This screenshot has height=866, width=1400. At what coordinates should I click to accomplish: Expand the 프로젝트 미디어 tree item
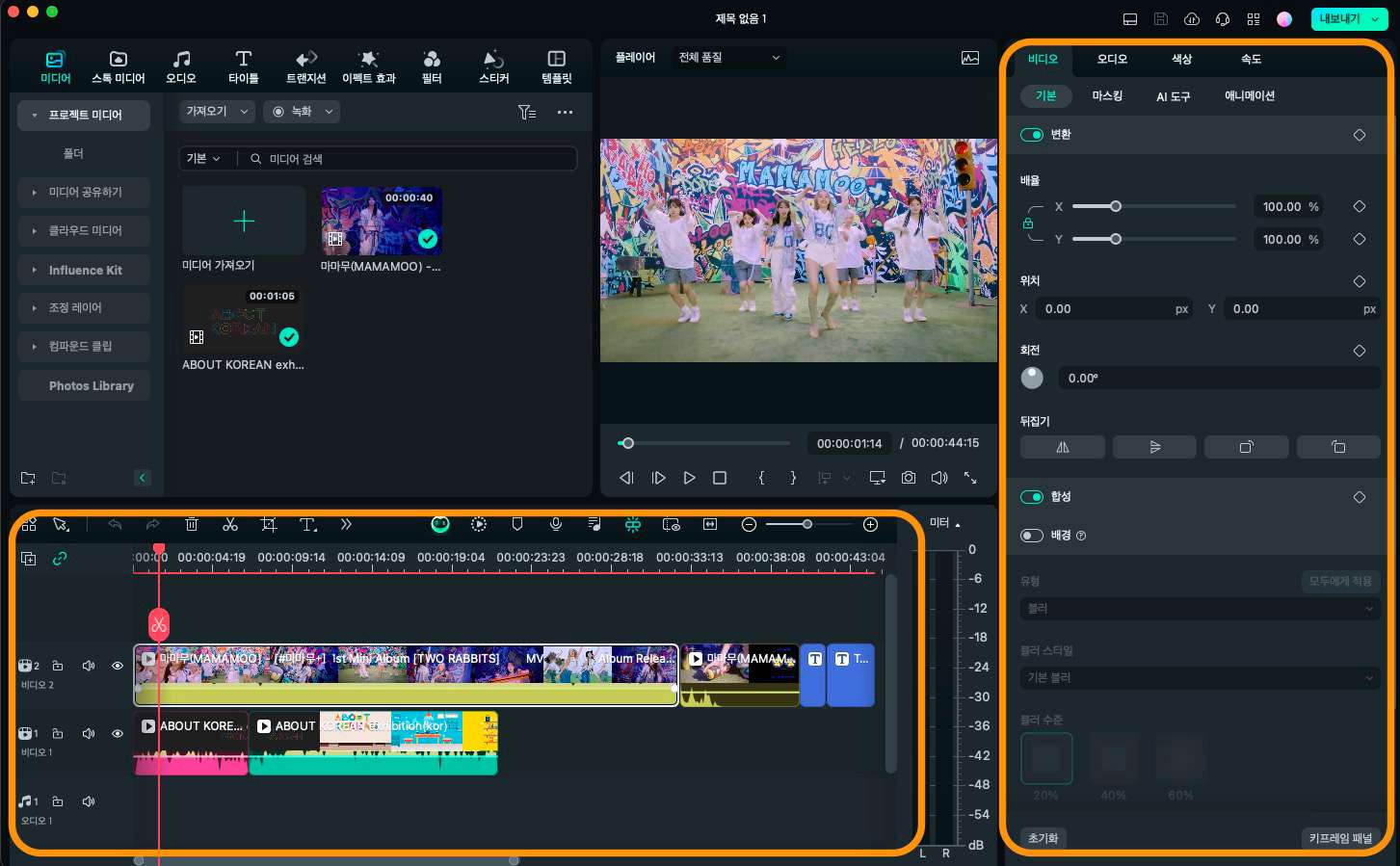tap(84, 115)
